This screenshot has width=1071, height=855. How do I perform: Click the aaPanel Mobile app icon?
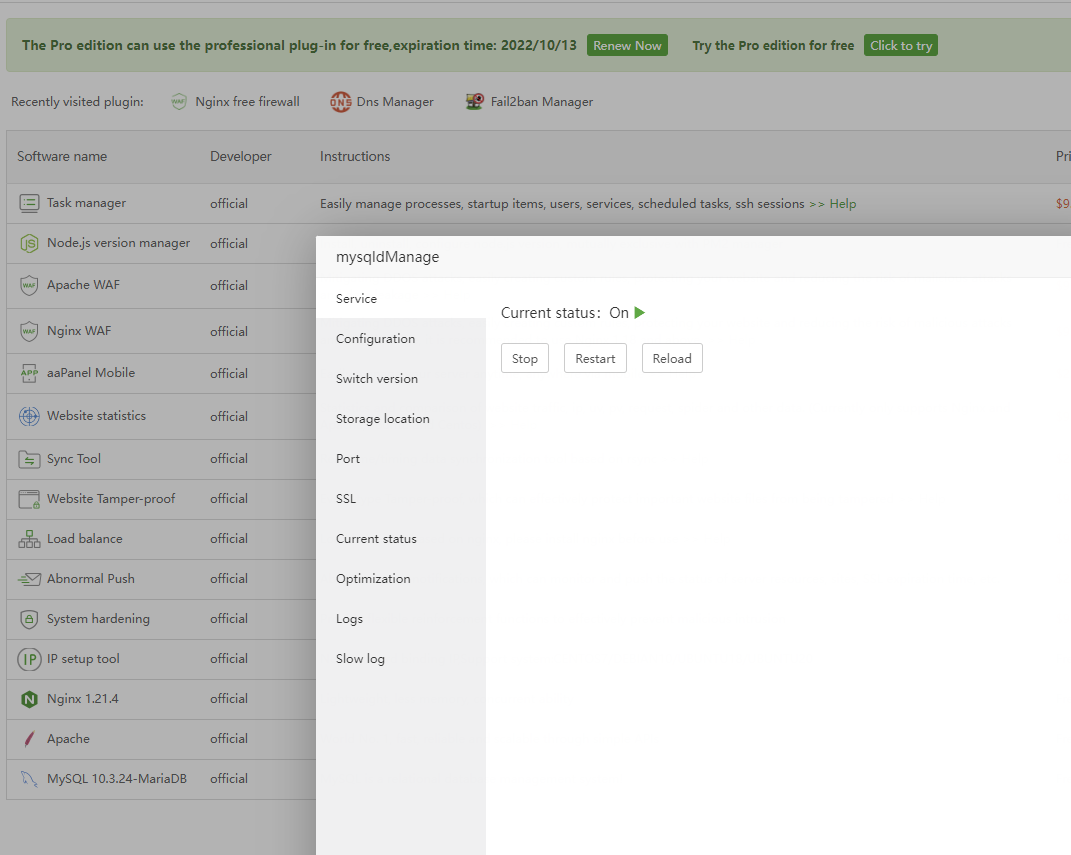[x=28, y=373]
